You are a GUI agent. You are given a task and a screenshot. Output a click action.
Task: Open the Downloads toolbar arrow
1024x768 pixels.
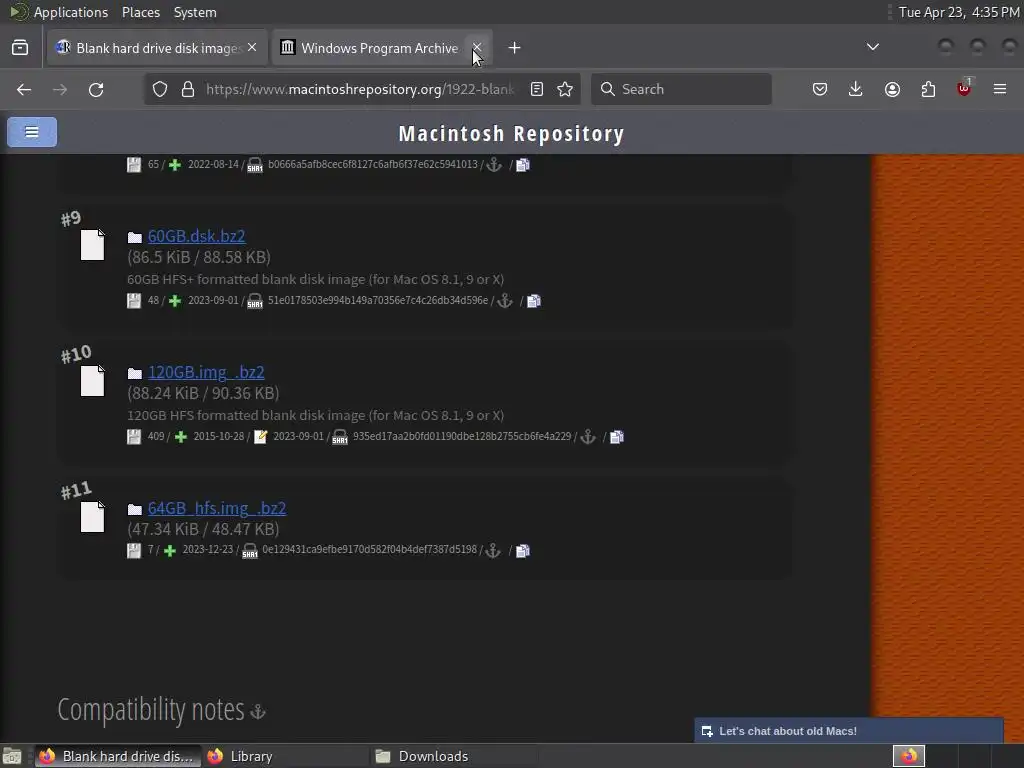click(x=856, y=89)
